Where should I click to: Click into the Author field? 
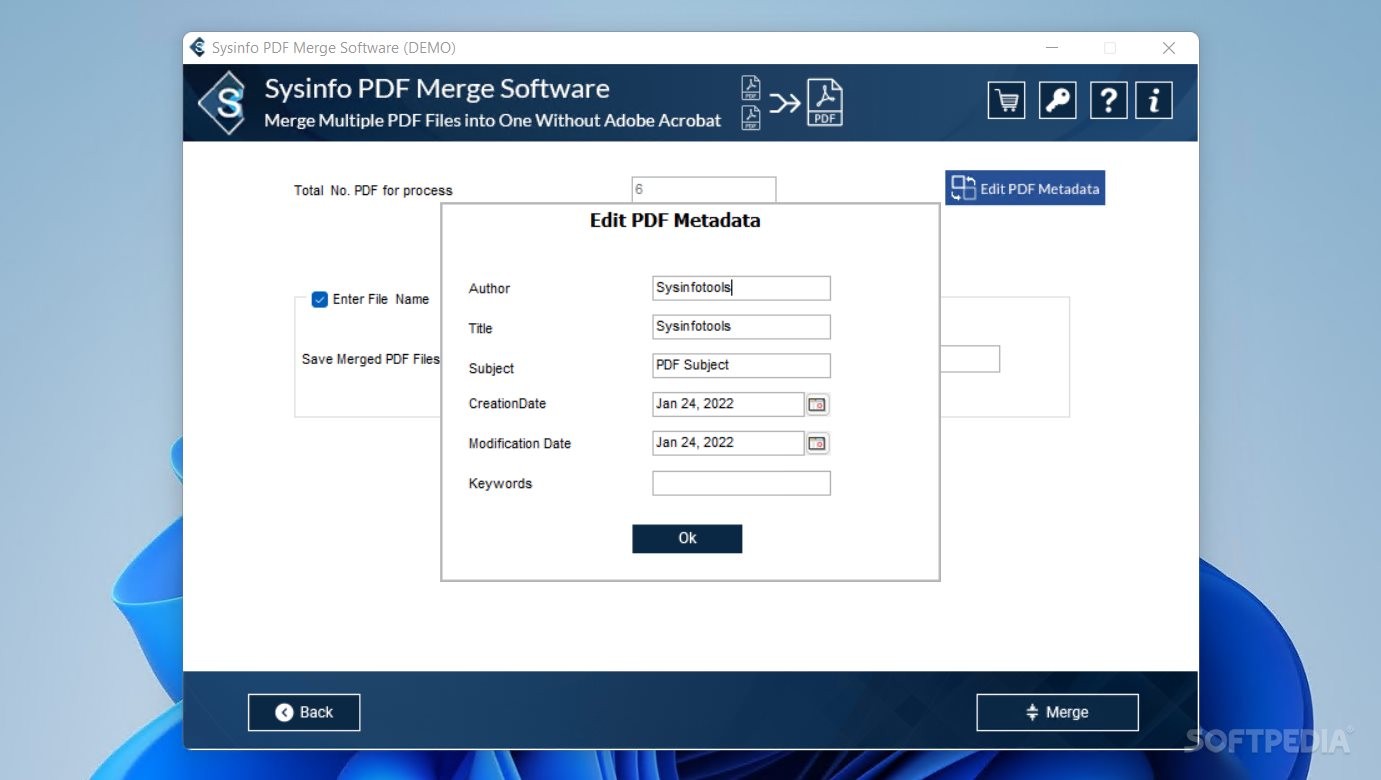(x=741, y=288)
